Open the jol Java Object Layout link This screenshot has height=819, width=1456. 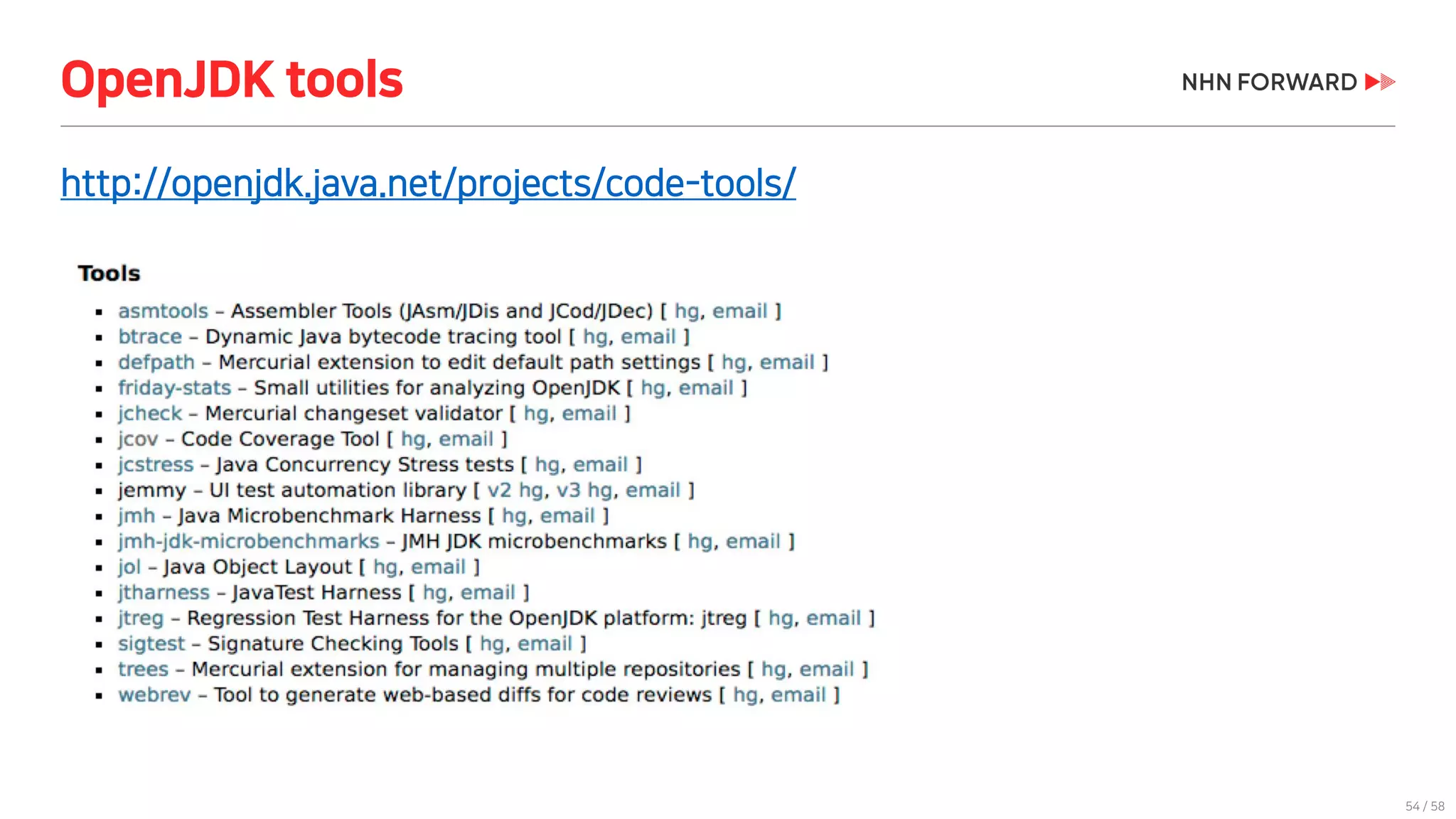pyautogui.click(x=129, y=567)
